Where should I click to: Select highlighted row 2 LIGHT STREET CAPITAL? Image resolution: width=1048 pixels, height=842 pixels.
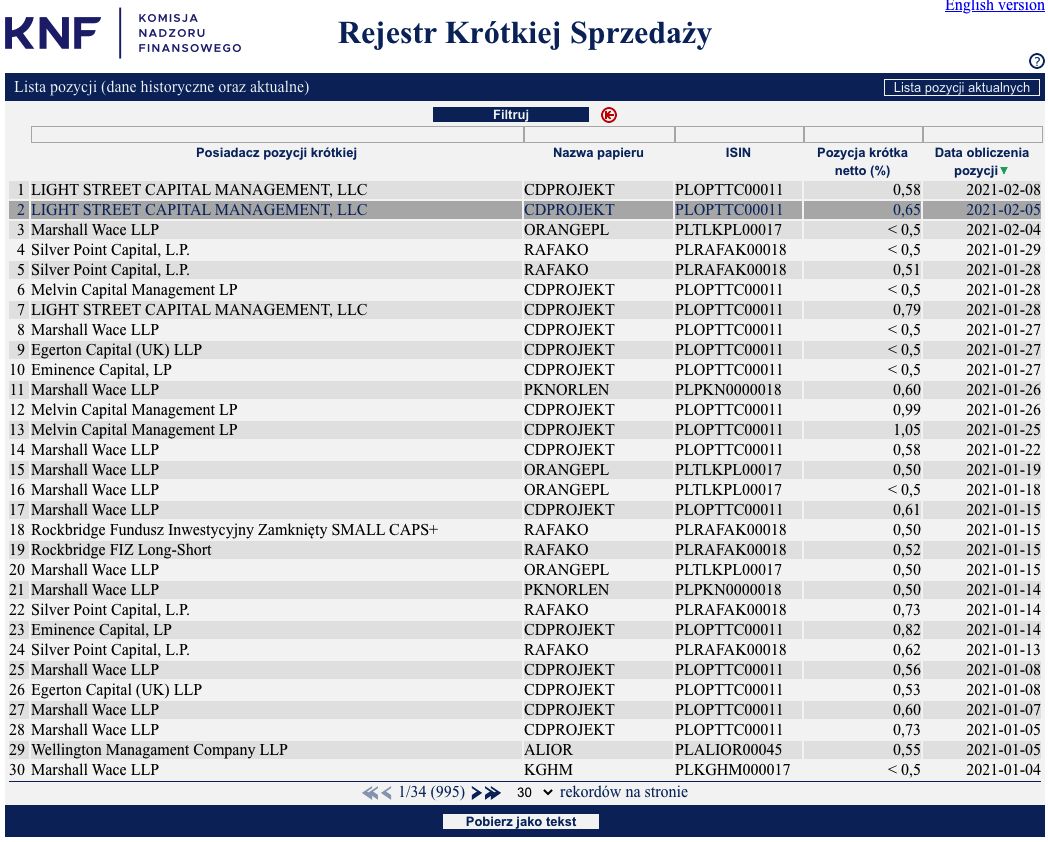[525, 210]
